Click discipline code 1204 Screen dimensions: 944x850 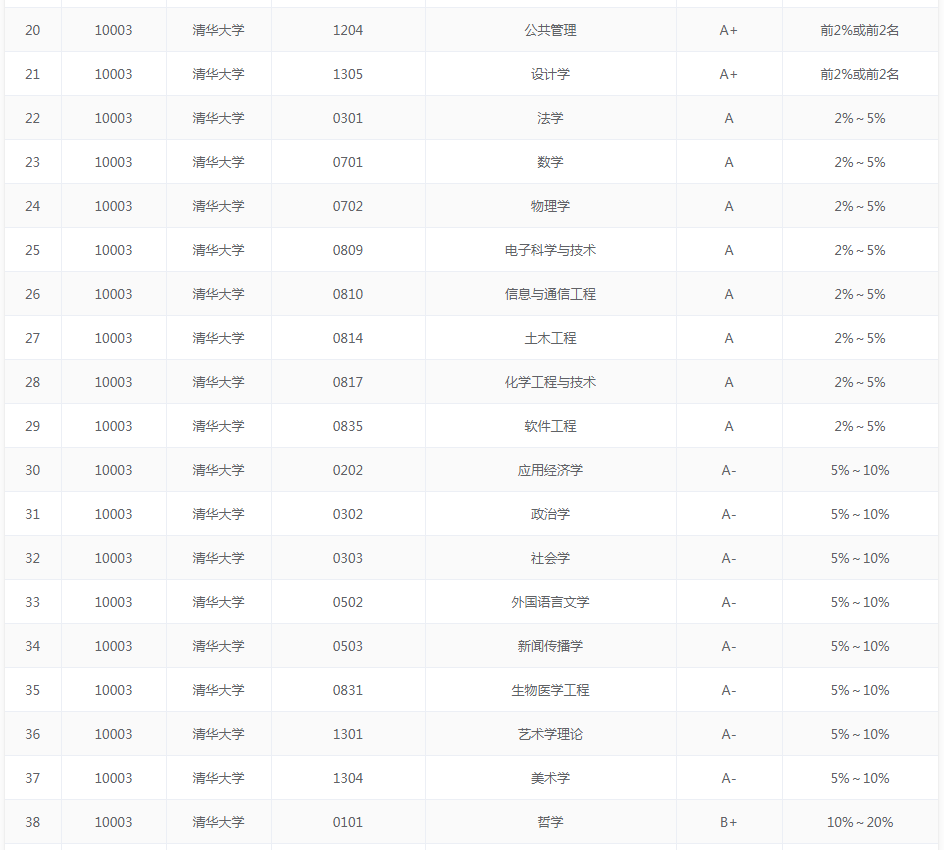point(348,30)
